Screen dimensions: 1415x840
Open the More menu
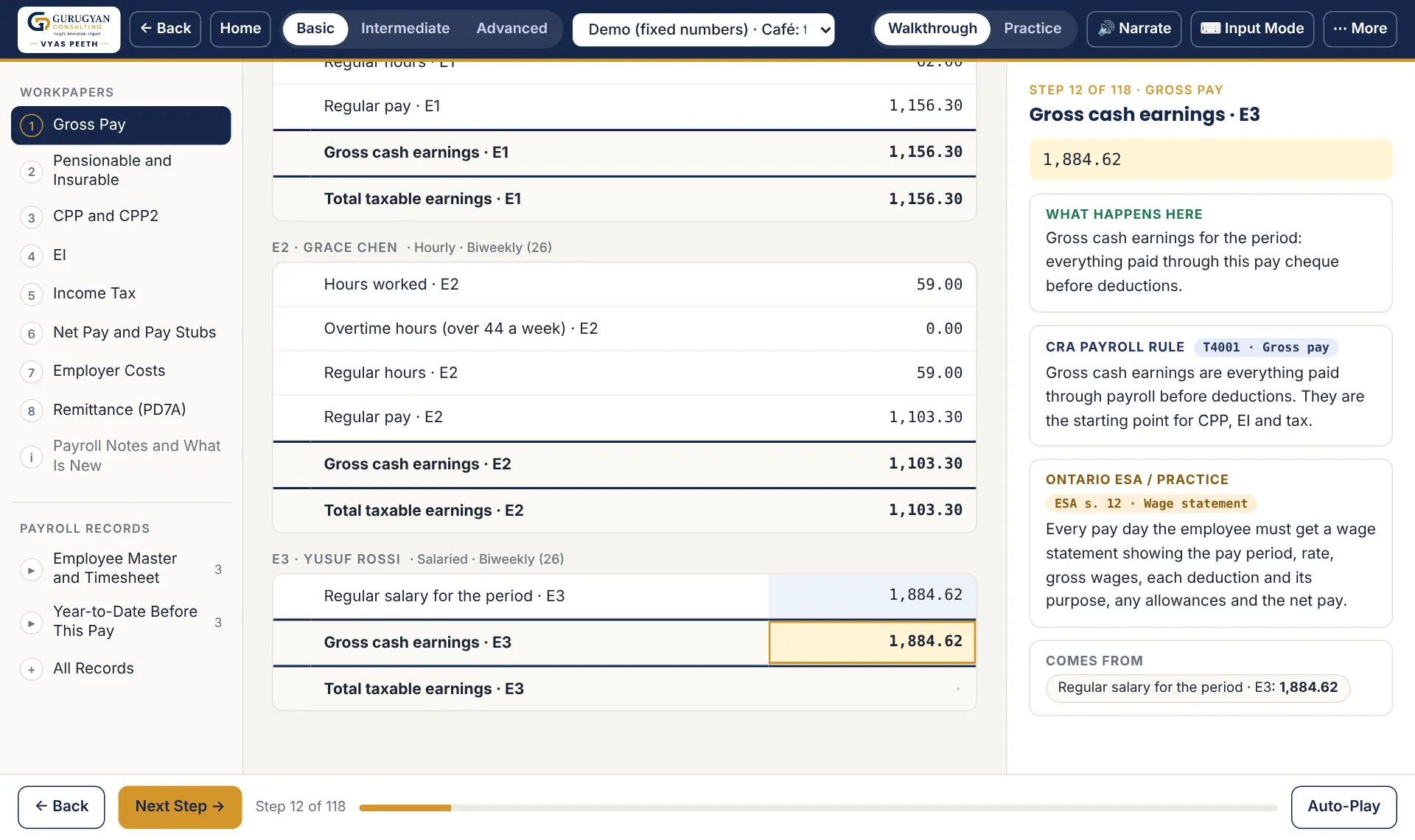[x=1360, y=29]
